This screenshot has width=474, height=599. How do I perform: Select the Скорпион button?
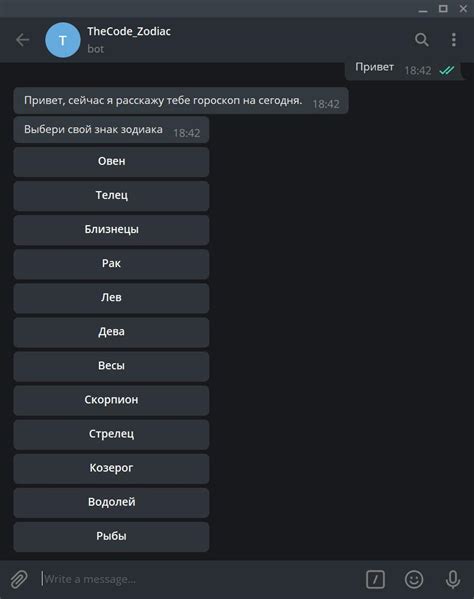111,400
